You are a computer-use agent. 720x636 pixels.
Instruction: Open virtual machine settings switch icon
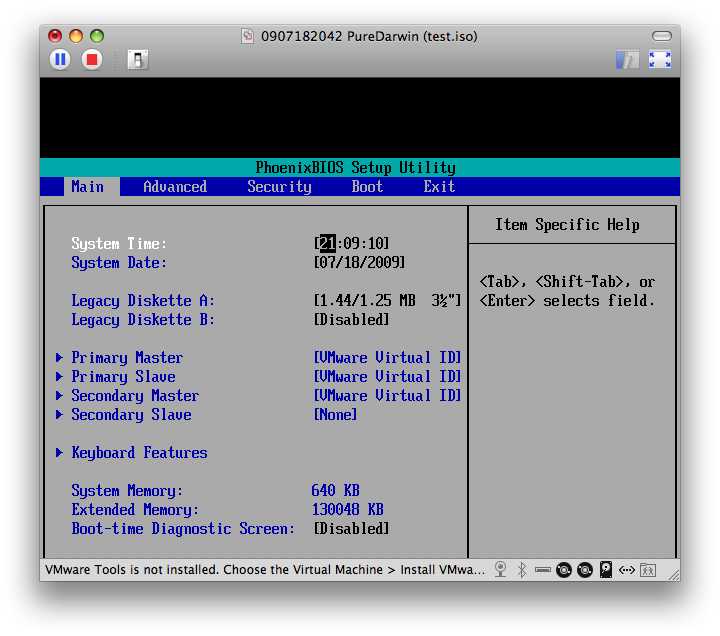click(x=137, y=60)
